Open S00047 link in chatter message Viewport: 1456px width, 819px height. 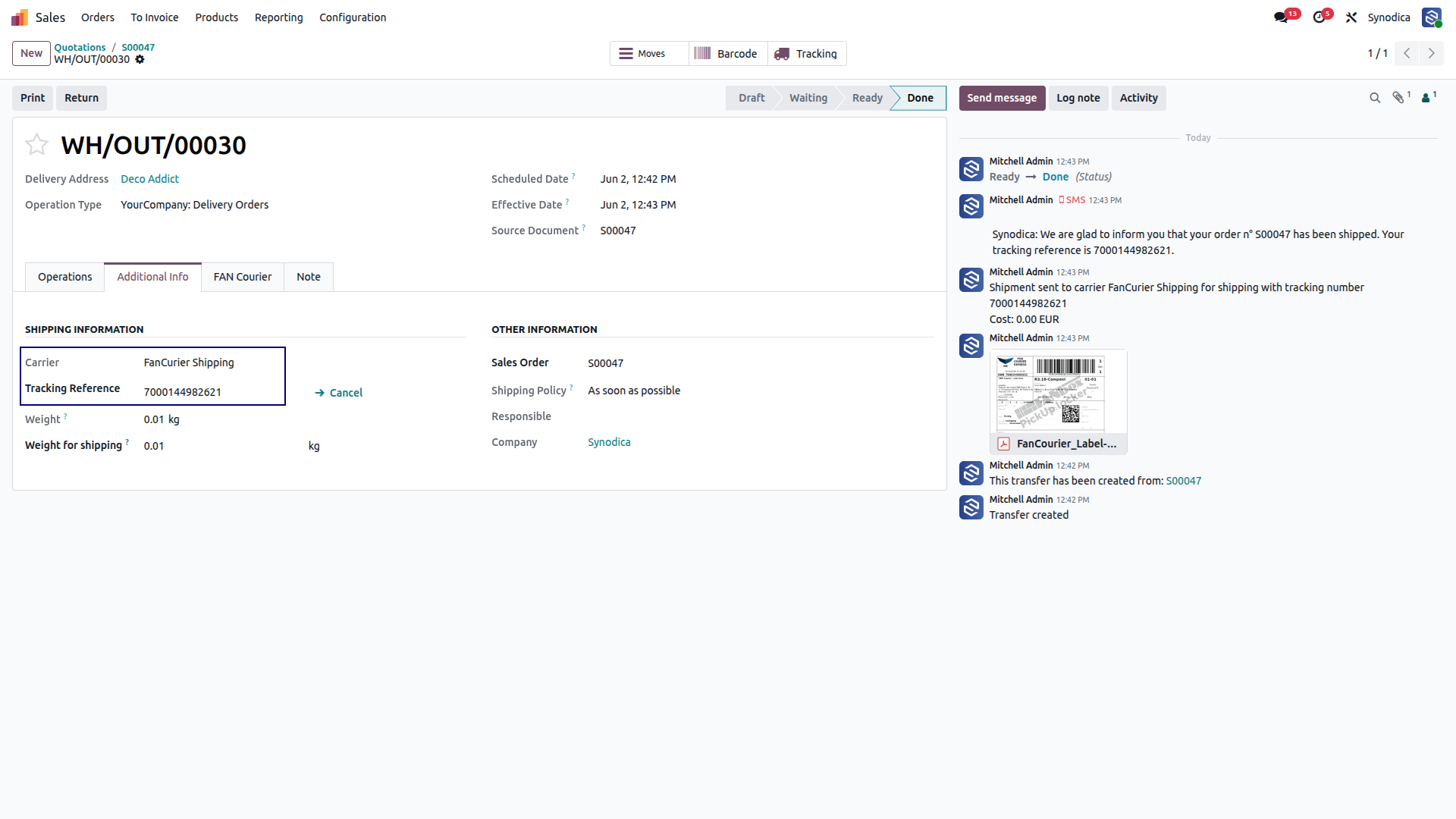click(x=1183, y=481)
